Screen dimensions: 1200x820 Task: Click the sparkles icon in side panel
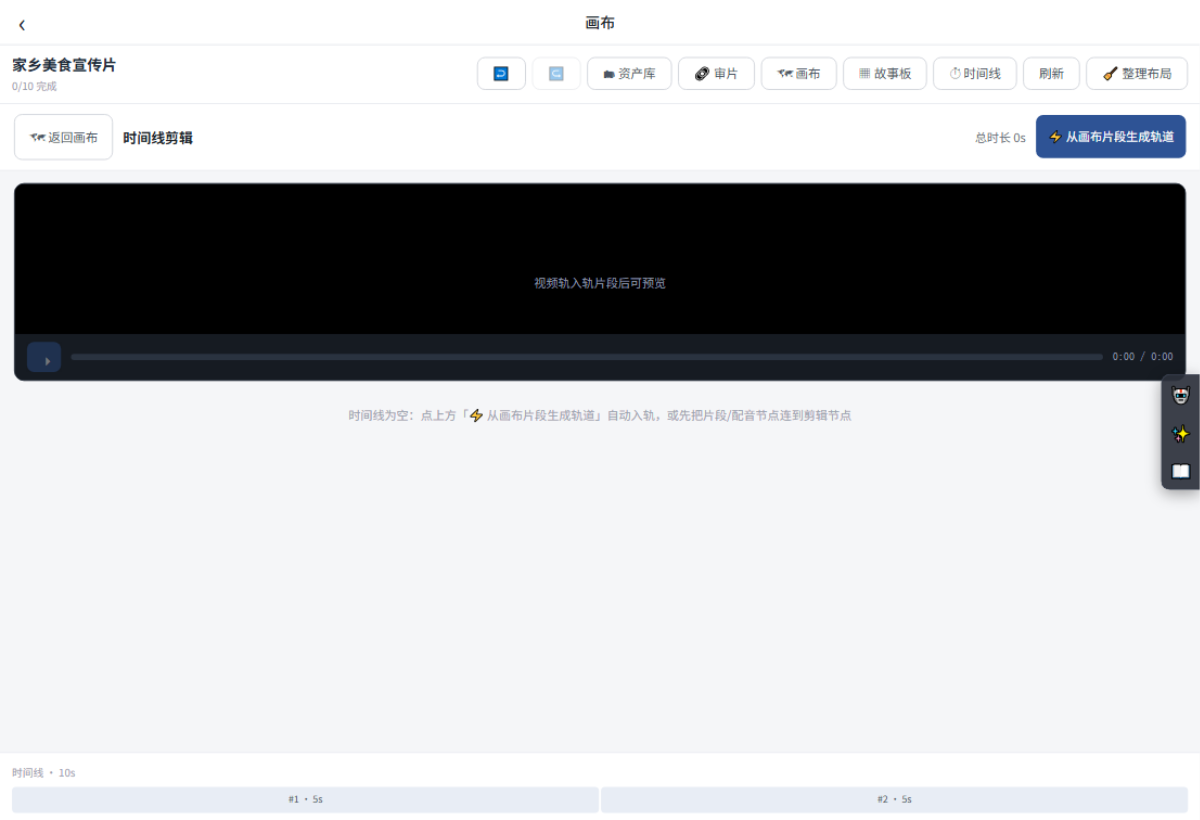pyautogui.click(x=1181, y=433)
